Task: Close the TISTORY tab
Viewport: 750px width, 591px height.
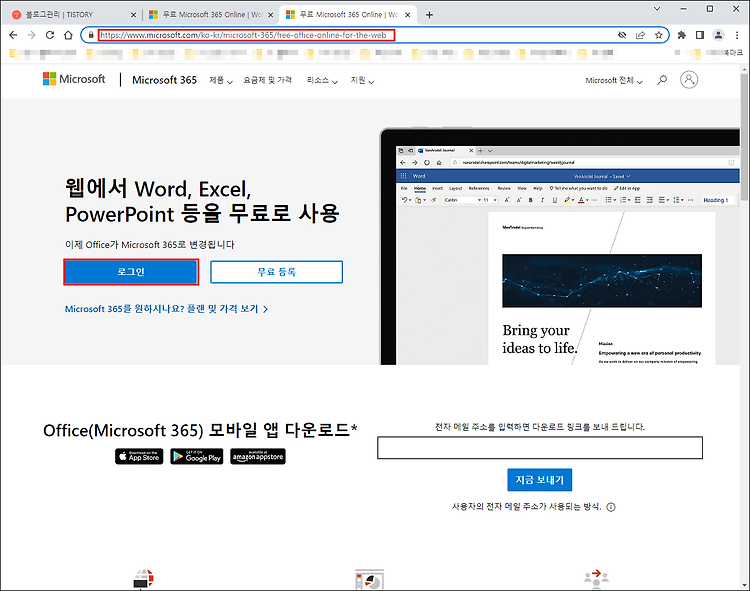Action: [x=133, y=15]
